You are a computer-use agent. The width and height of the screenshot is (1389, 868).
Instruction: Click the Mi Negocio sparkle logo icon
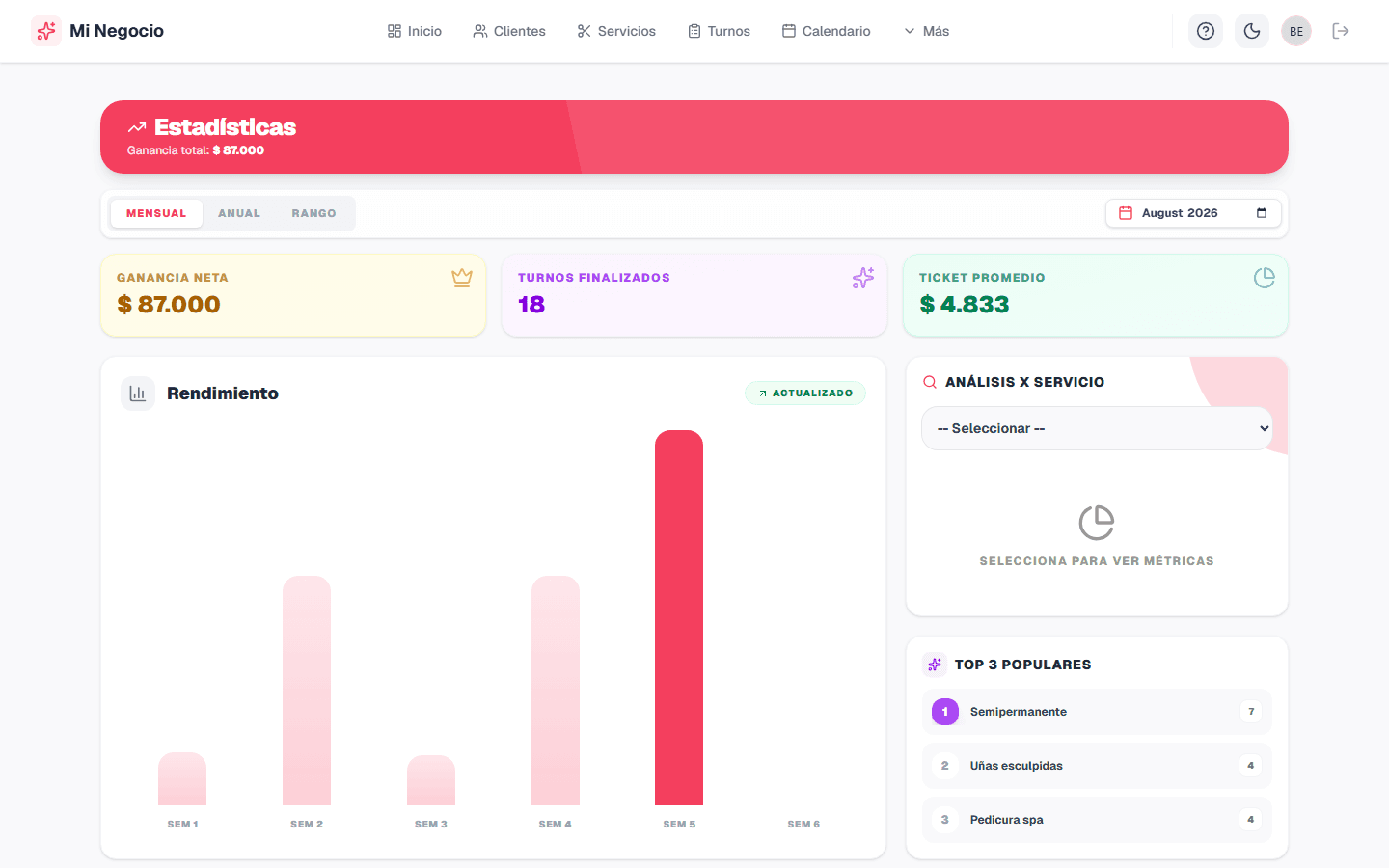[x=46, y=31]
